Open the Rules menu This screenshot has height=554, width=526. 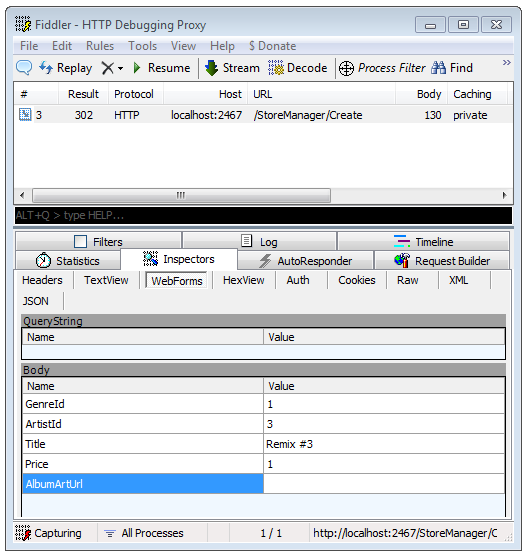click(x=100, y=46)
